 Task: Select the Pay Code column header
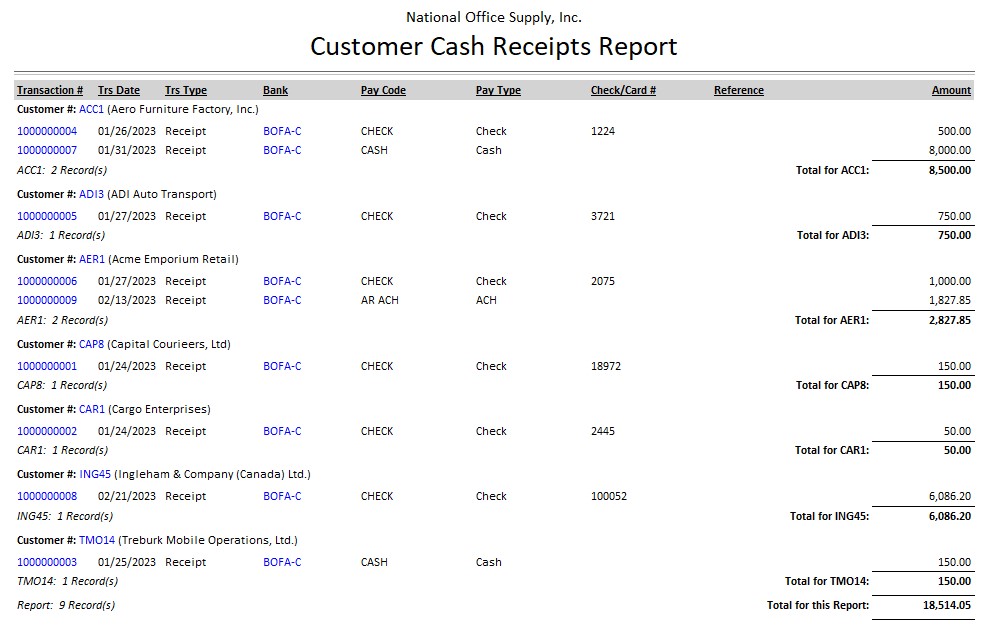(x=383, y=90)
